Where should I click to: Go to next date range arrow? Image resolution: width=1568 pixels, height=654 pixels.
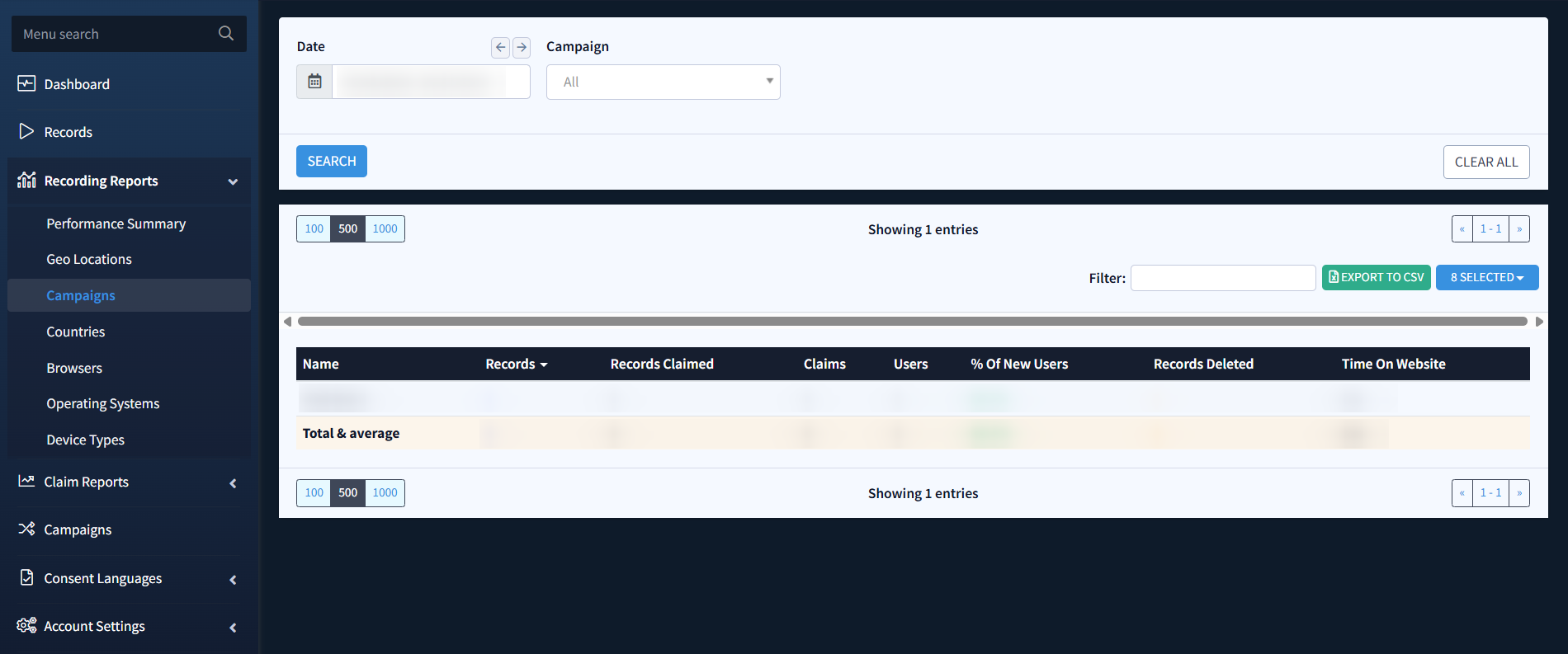522,47
